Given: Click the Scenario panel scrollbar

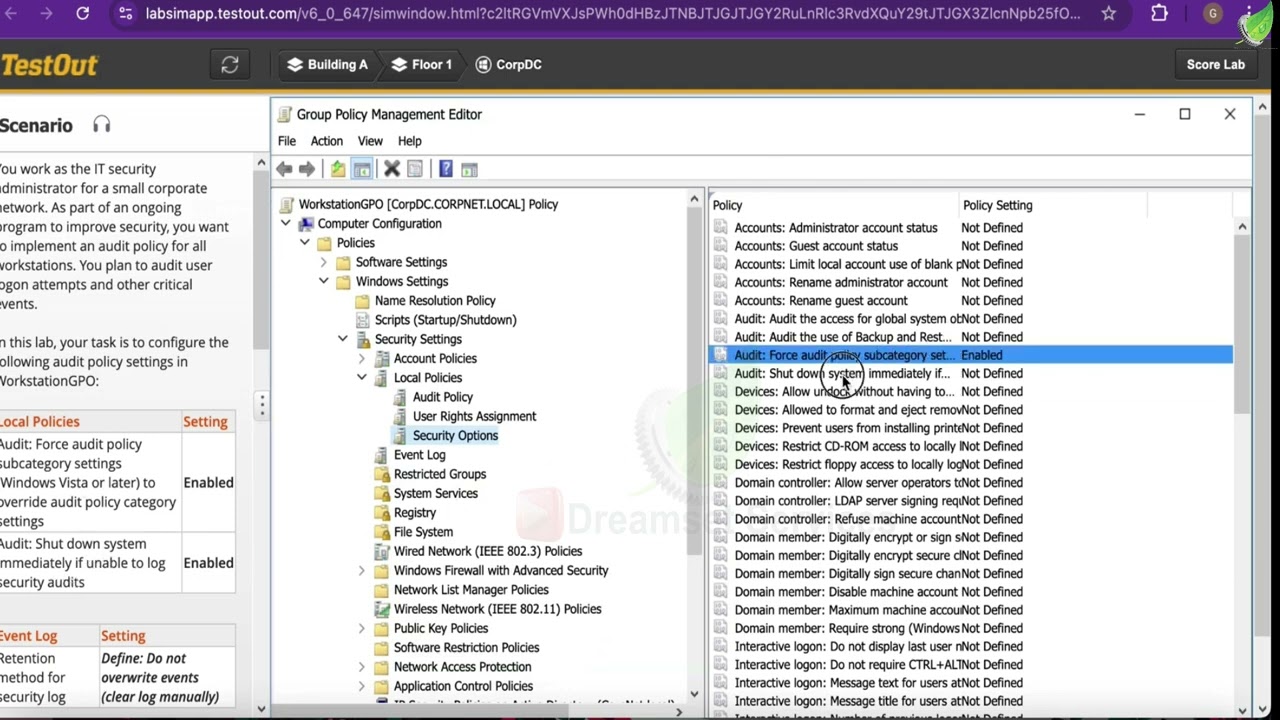Looking at the screenshot, I should [x=261, y=260].
